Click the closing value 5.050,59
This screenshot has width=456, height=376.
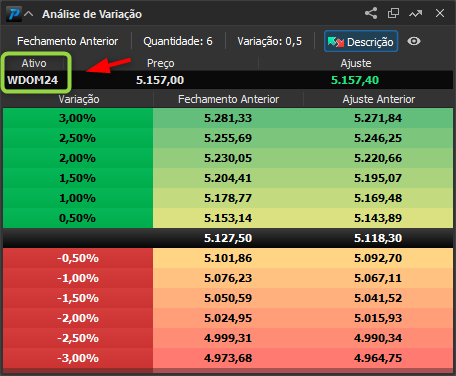[x=228, y=298]
